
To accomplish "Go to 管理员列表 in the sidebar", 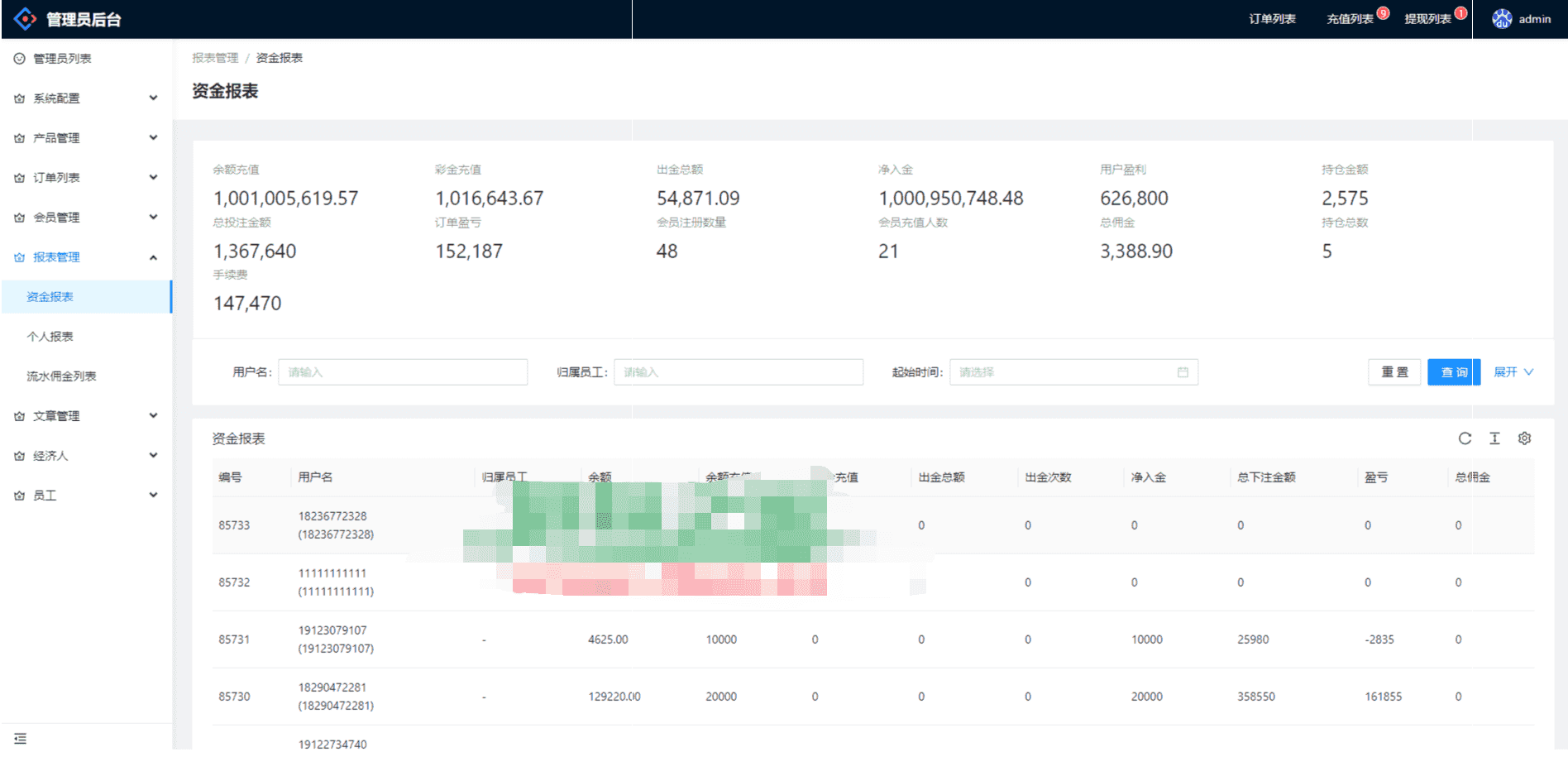I will (x=62, y=59).
